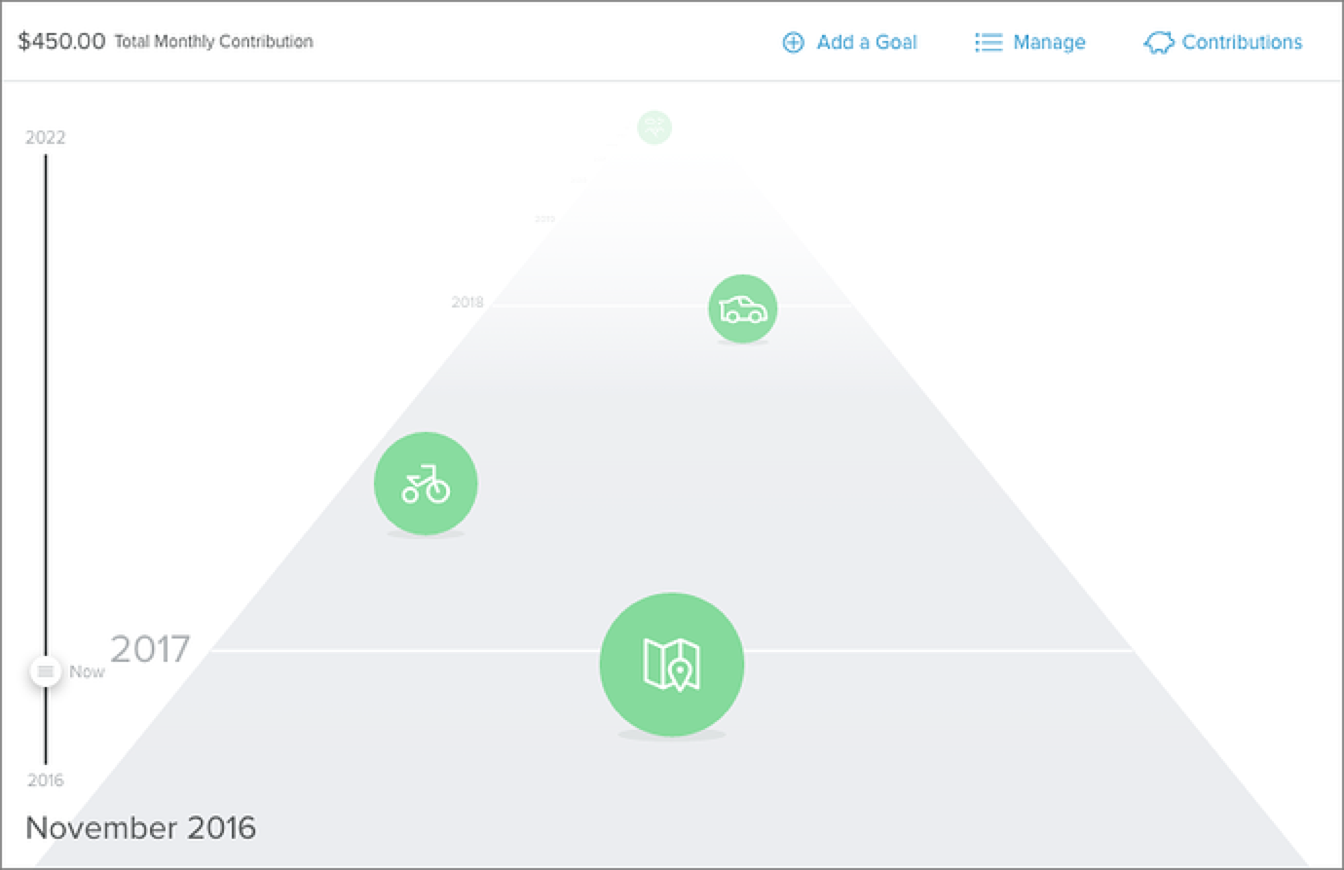Click the 2022 label on the timeline
Screen dimensions: 1344x870
coord(45,138)
